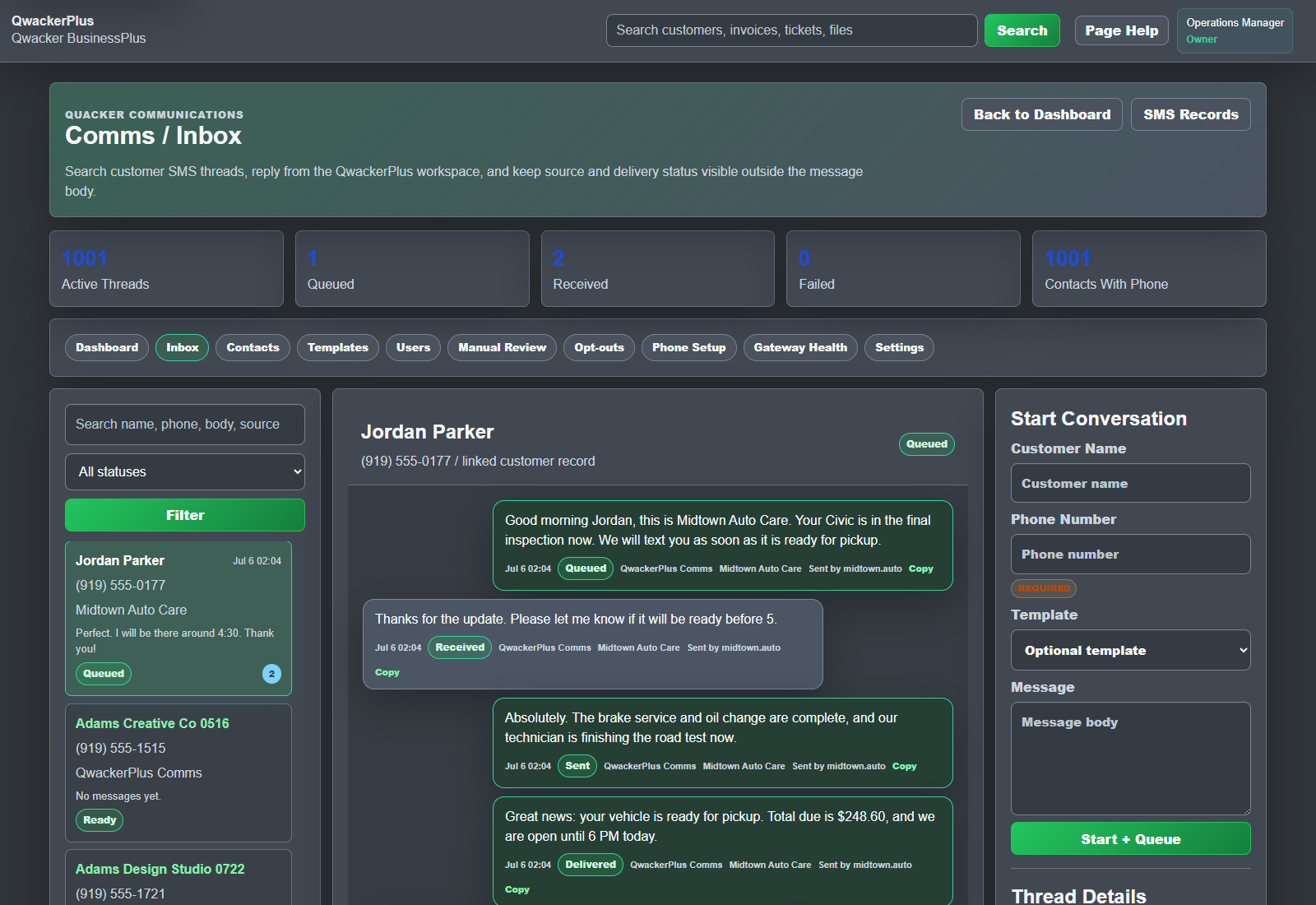This screenshot has width=1316, height=905.
Task: Click the Customer name input field
Action: click(1130, 483)
